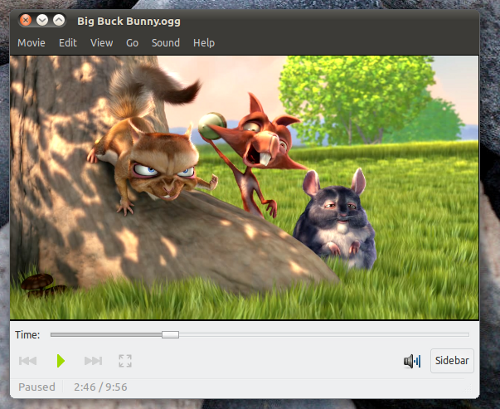Open the Edit menu
500x409 pixels.
pos(68,43)
